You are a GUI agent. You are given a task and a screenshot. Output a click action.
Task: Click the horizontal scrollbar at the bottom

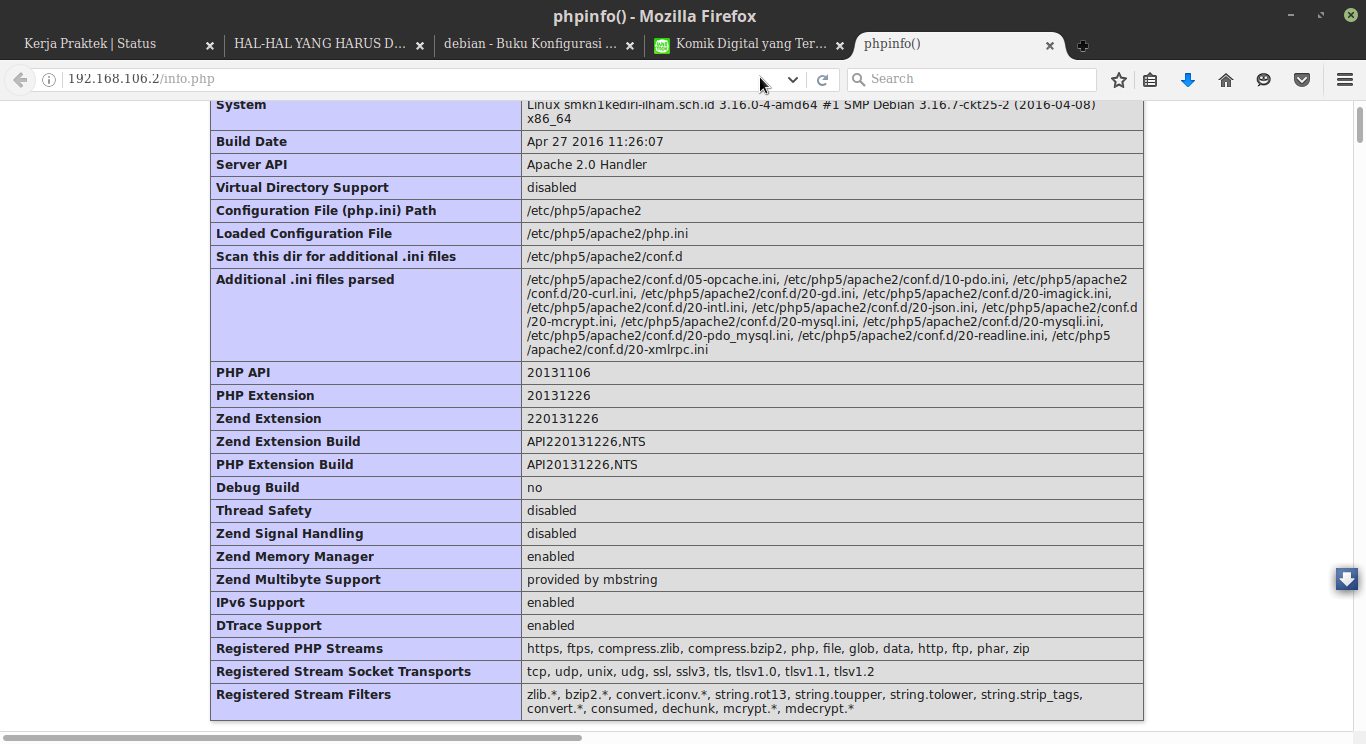pos(293,738)
